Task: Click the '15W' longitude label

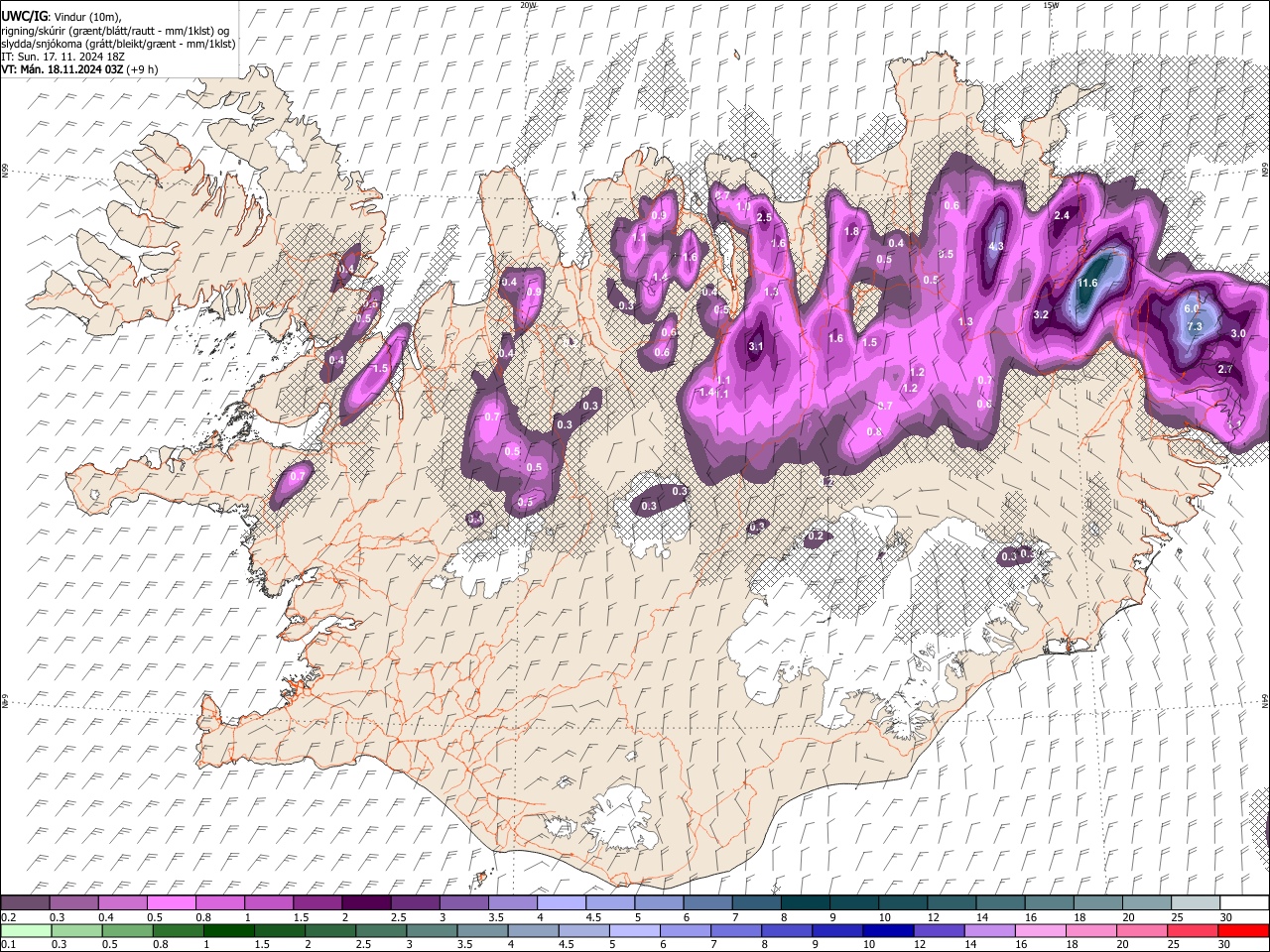Action: [1051, 5]
